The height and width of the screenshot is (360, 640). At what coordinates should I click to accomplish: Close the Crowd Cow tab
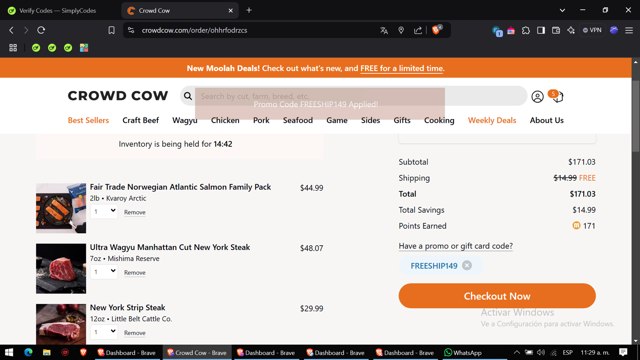pyautogui.click(x=231, y=11)
